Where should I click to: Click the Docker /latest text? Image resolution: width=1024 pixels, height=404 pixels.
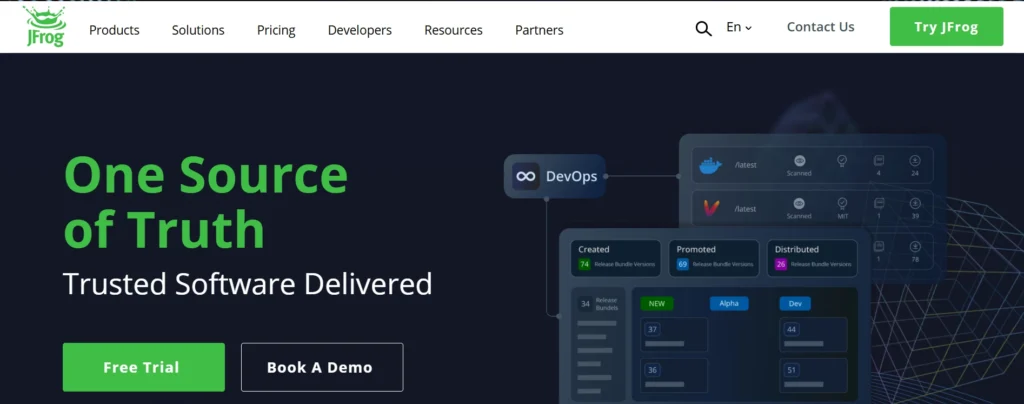(x=745, y=165)
